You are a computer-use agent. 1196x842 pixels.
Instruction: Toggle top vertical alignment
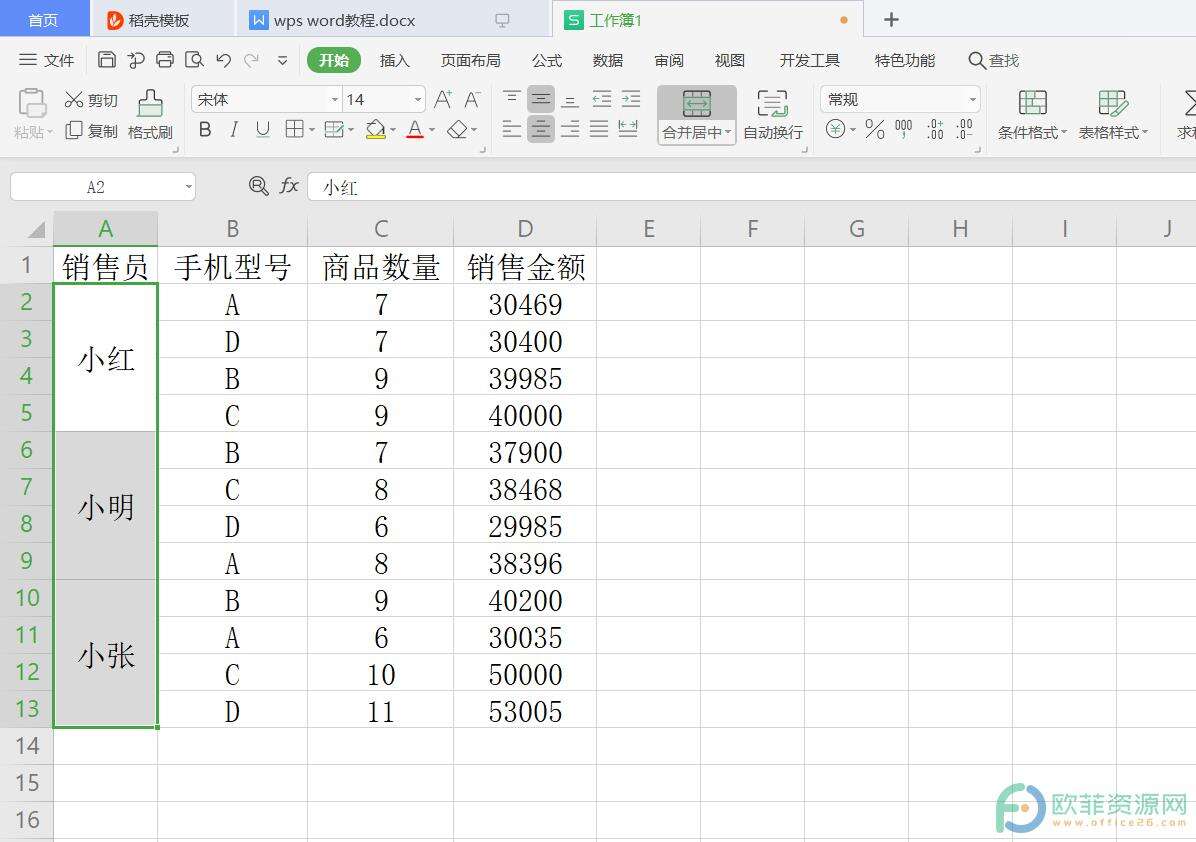512,99
